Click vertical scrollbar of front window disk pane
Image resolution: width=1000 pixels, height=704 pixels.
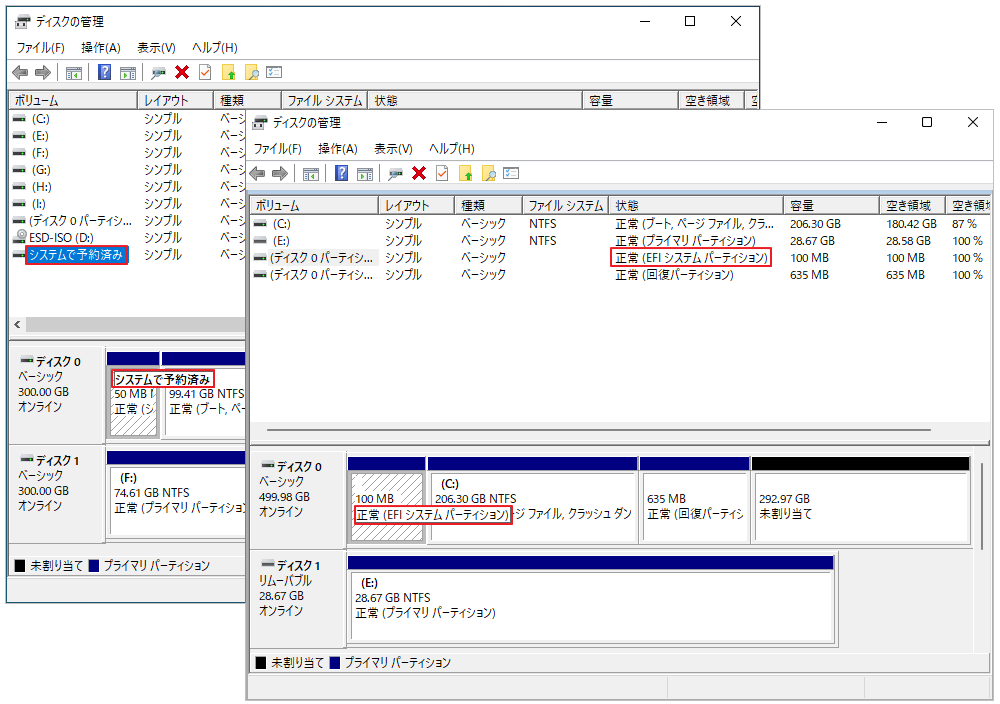pos(982,504)
